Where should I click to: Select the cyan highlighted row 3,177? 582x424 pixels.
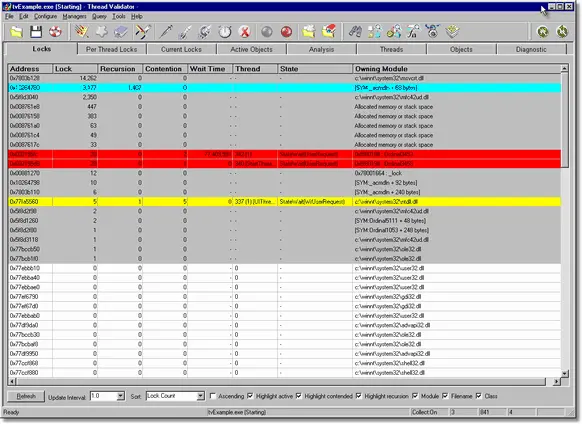pyautogui.click(x=284, y=88)
